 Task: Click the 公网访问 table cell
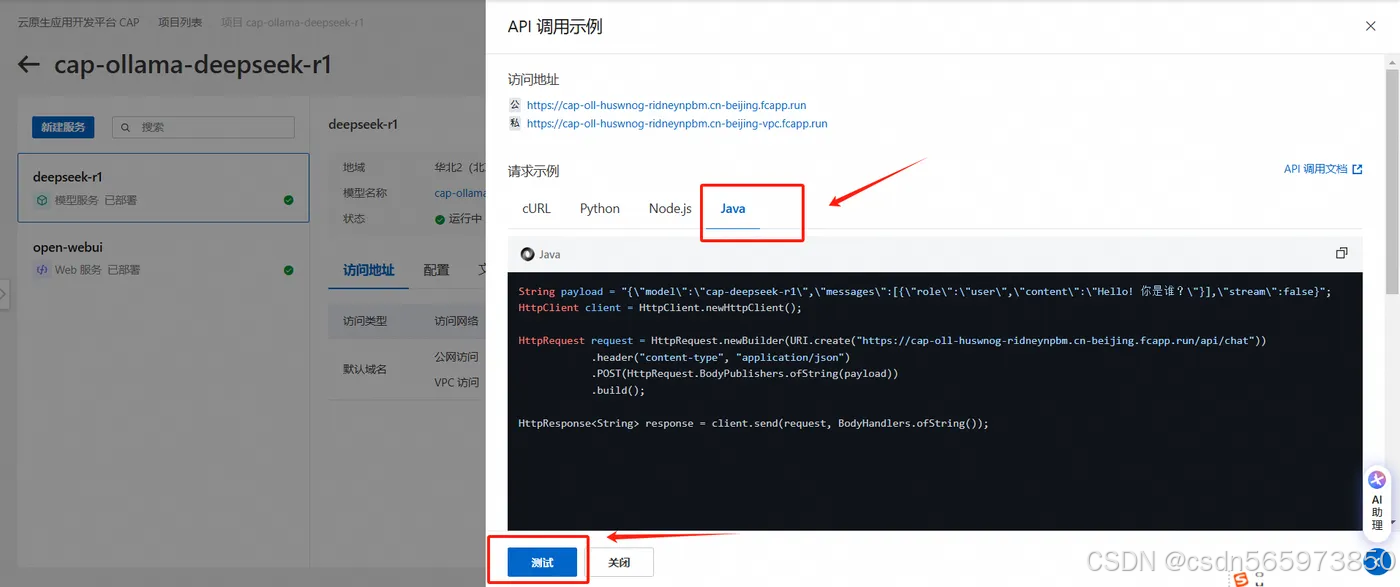457,356
